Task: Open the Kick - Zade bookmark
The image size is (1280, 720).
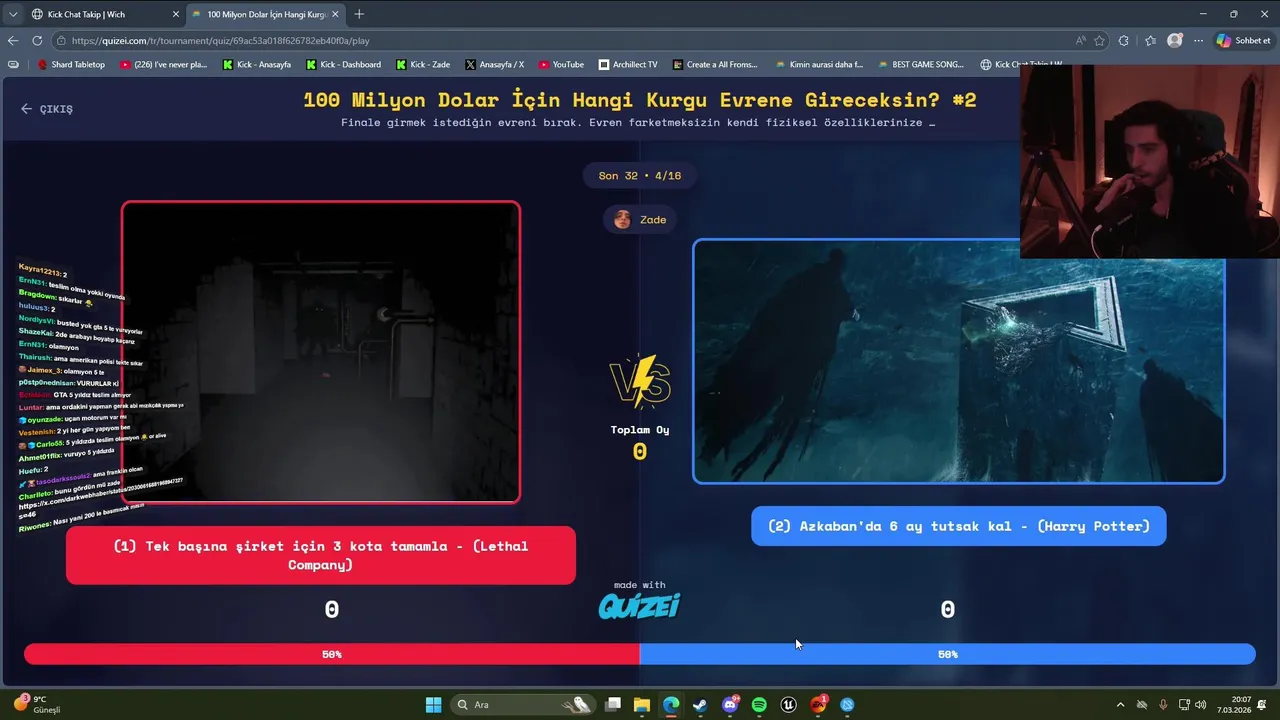Action: click(424, 64)
